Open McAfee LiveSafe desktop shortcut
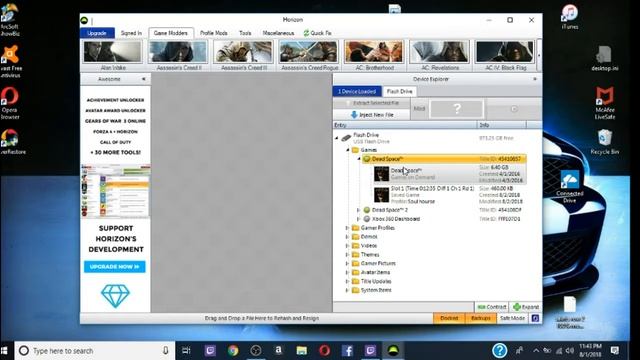The height and width of the screenshot is (360, 640). (x=605, y=103)
